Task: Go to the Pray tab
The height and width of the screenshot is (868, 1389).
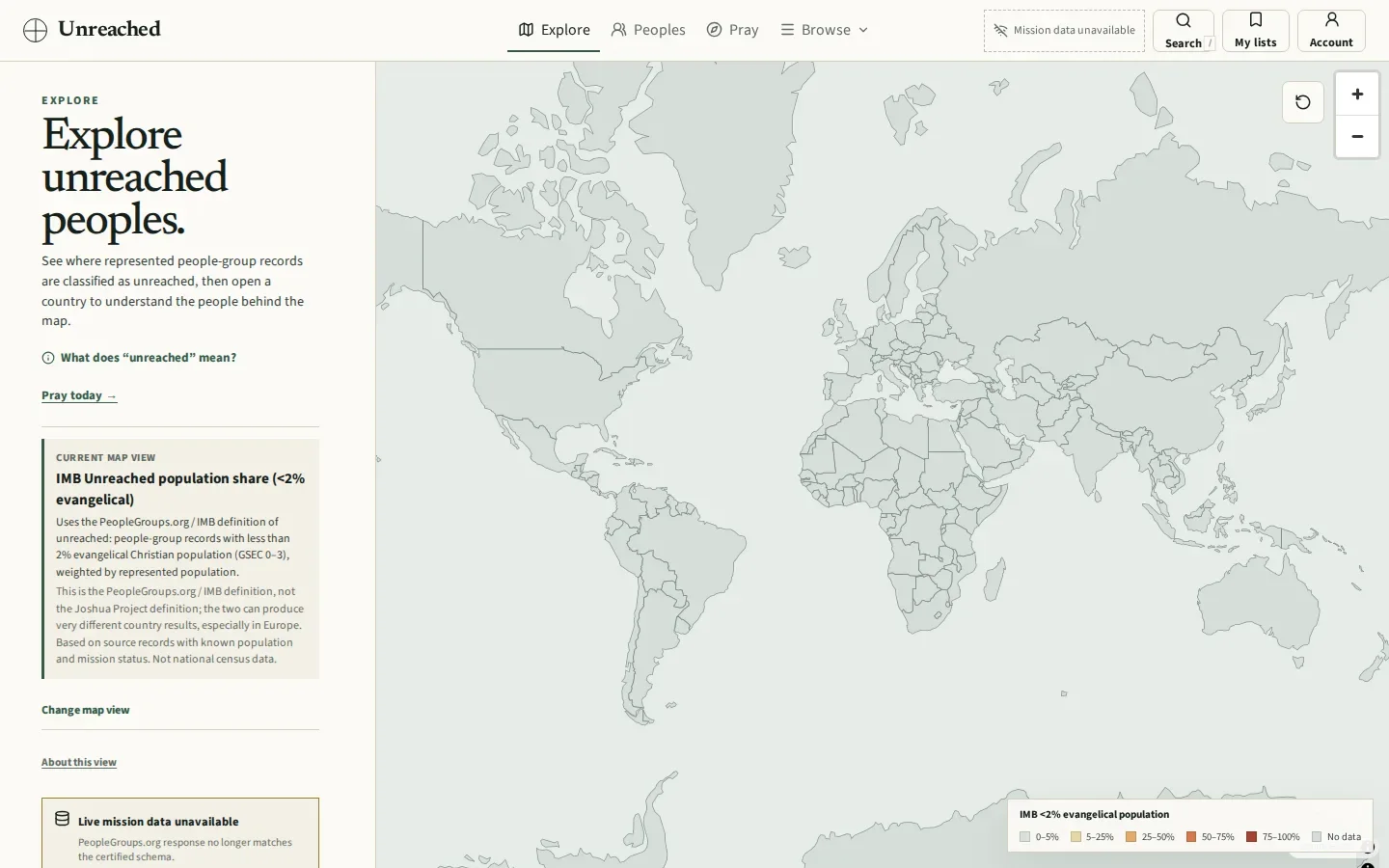Action: point(733,30)
